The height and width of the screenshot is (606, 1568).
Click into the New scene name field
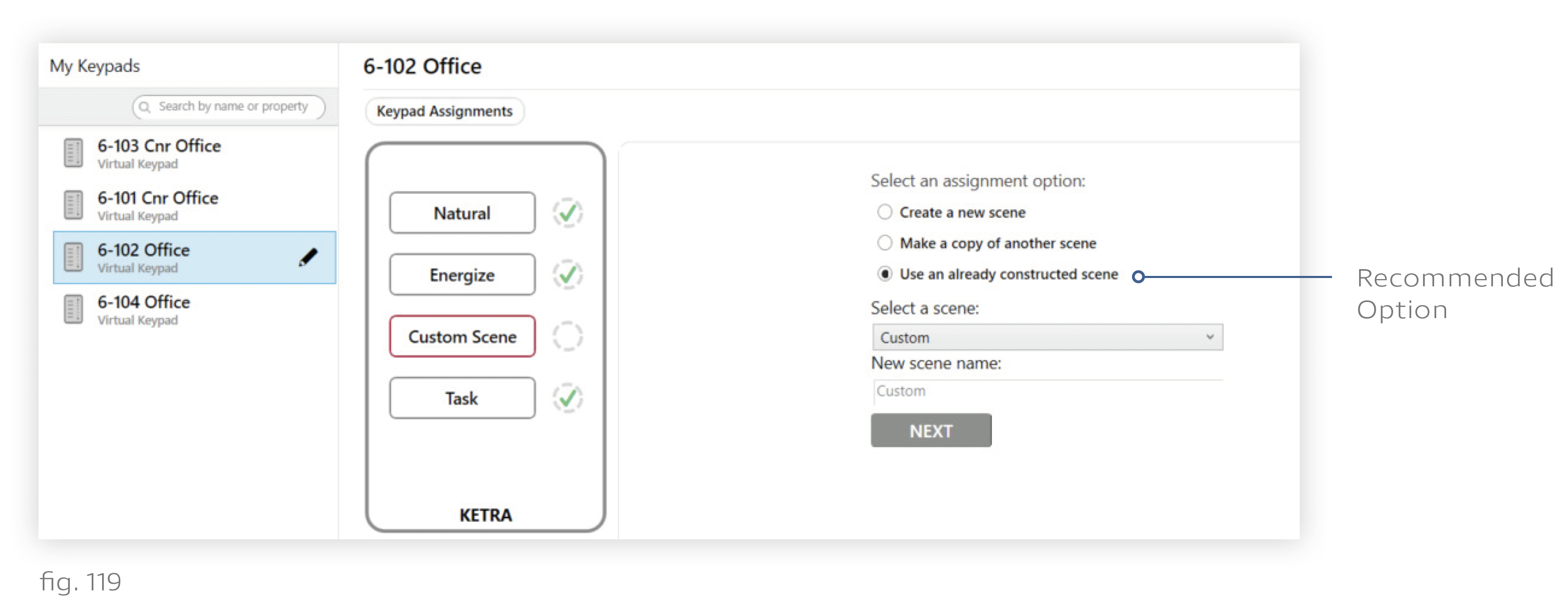point(1047,391)
